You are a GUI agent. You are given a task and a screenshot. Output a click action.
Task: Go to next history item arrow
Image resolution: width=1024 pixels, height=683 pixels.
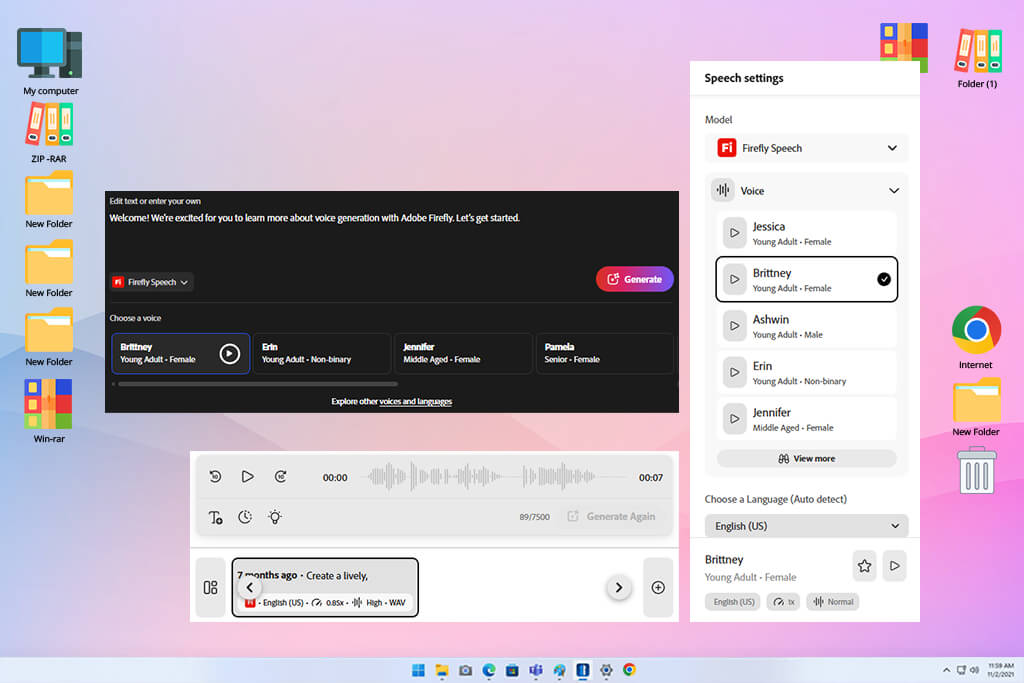point(618,588)
